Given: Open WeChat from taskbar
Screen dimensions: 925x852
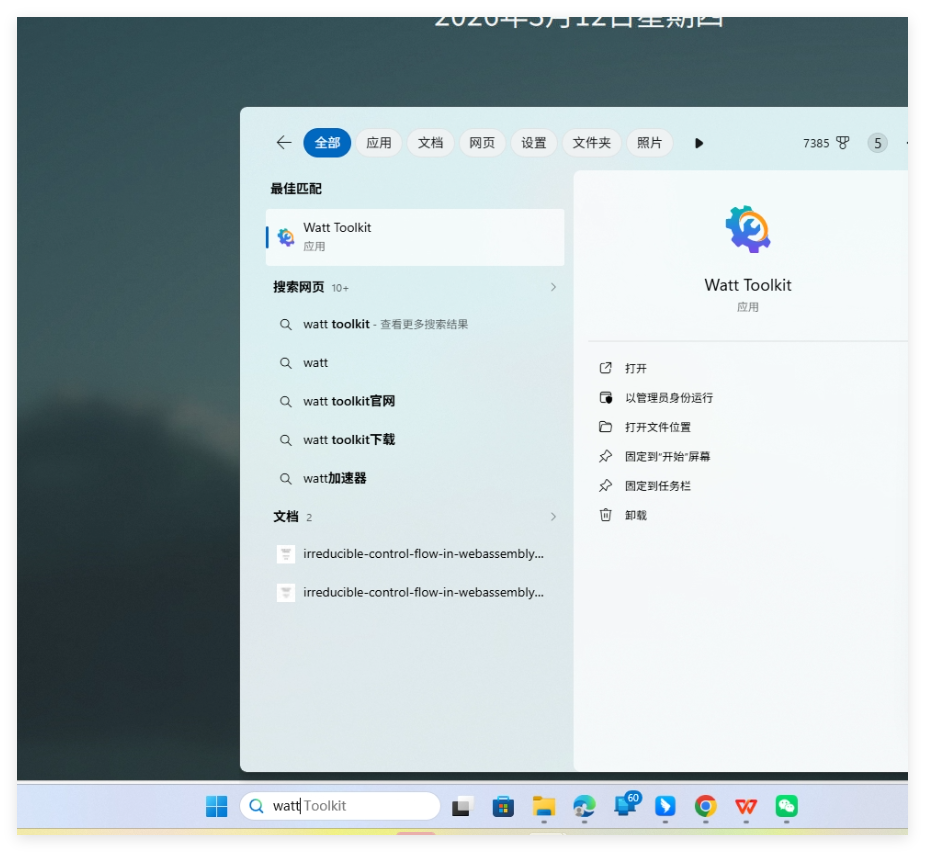Looking at the screenshot, I should (786, 806).
